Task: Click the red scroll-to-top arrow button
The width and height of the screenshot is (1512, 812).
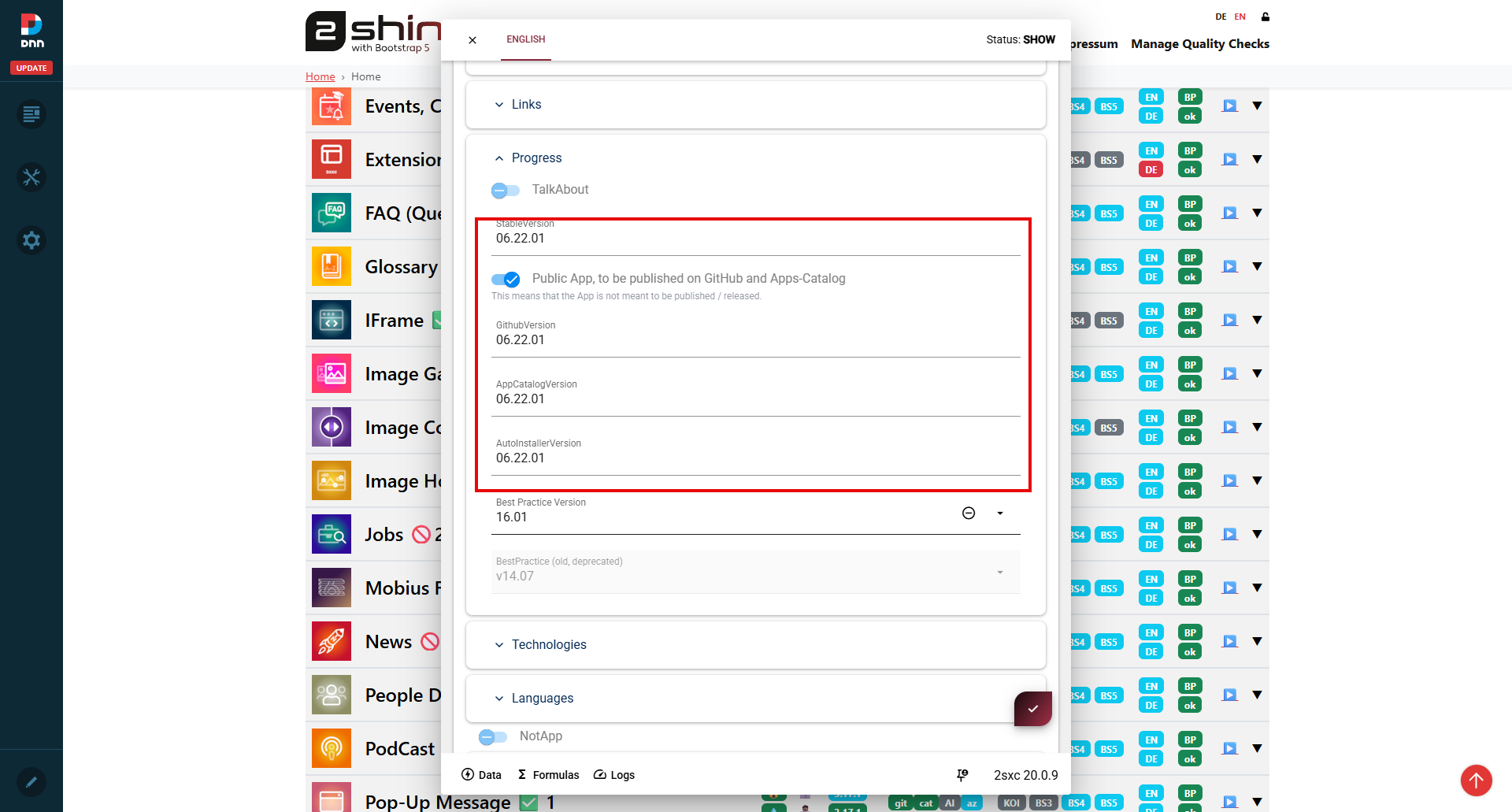Action: (1476, 780)
